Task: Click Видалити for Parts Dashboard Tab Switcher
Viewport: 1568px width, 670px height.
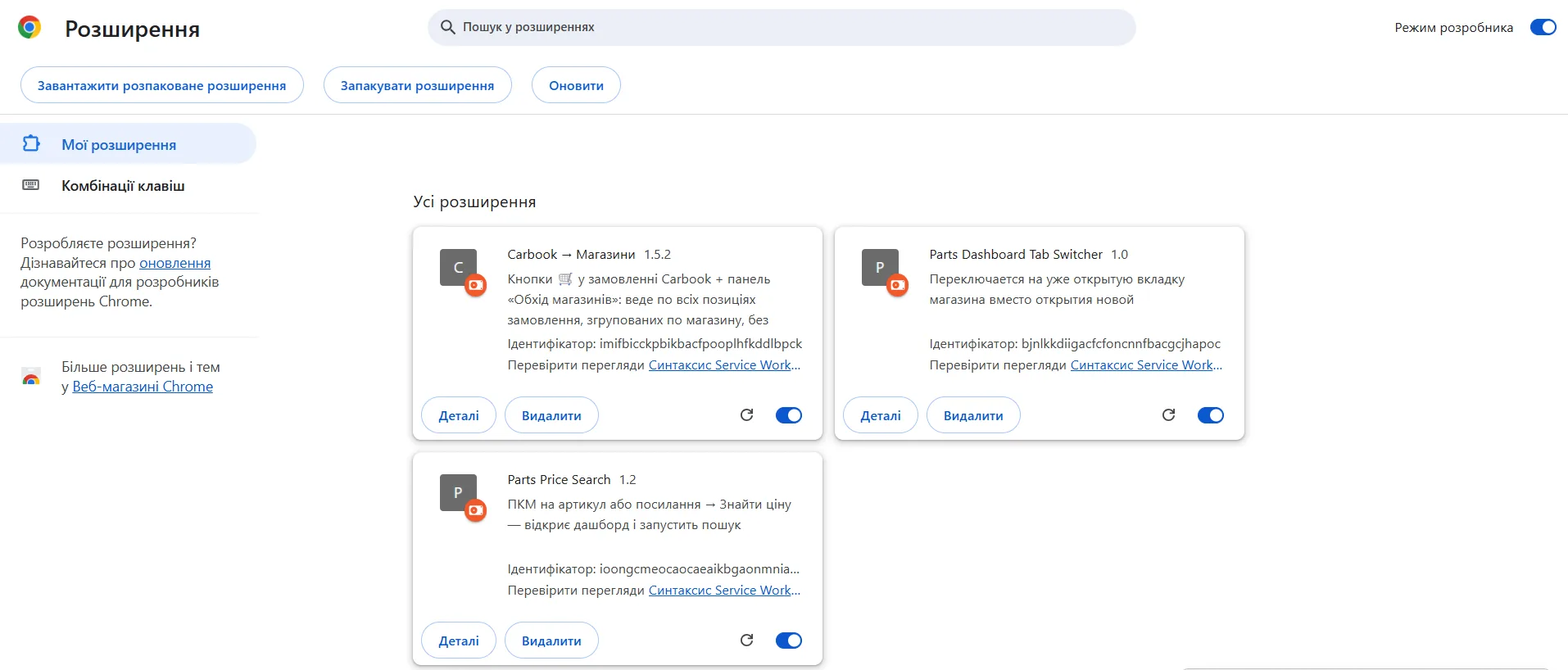Action: click(973, 415)
